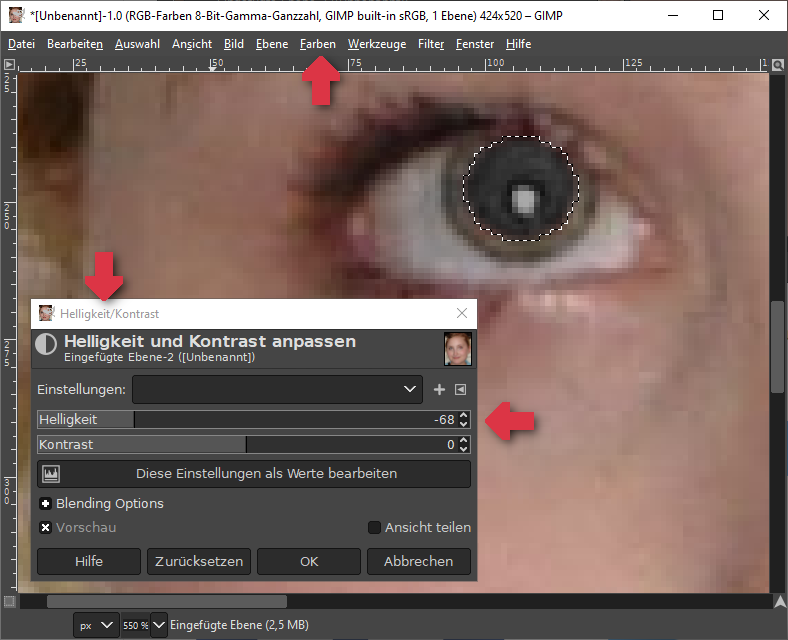Open the Filter menu
Image resolution: width=788 pixels, height=640 pixels.
(x=431, y=44)
